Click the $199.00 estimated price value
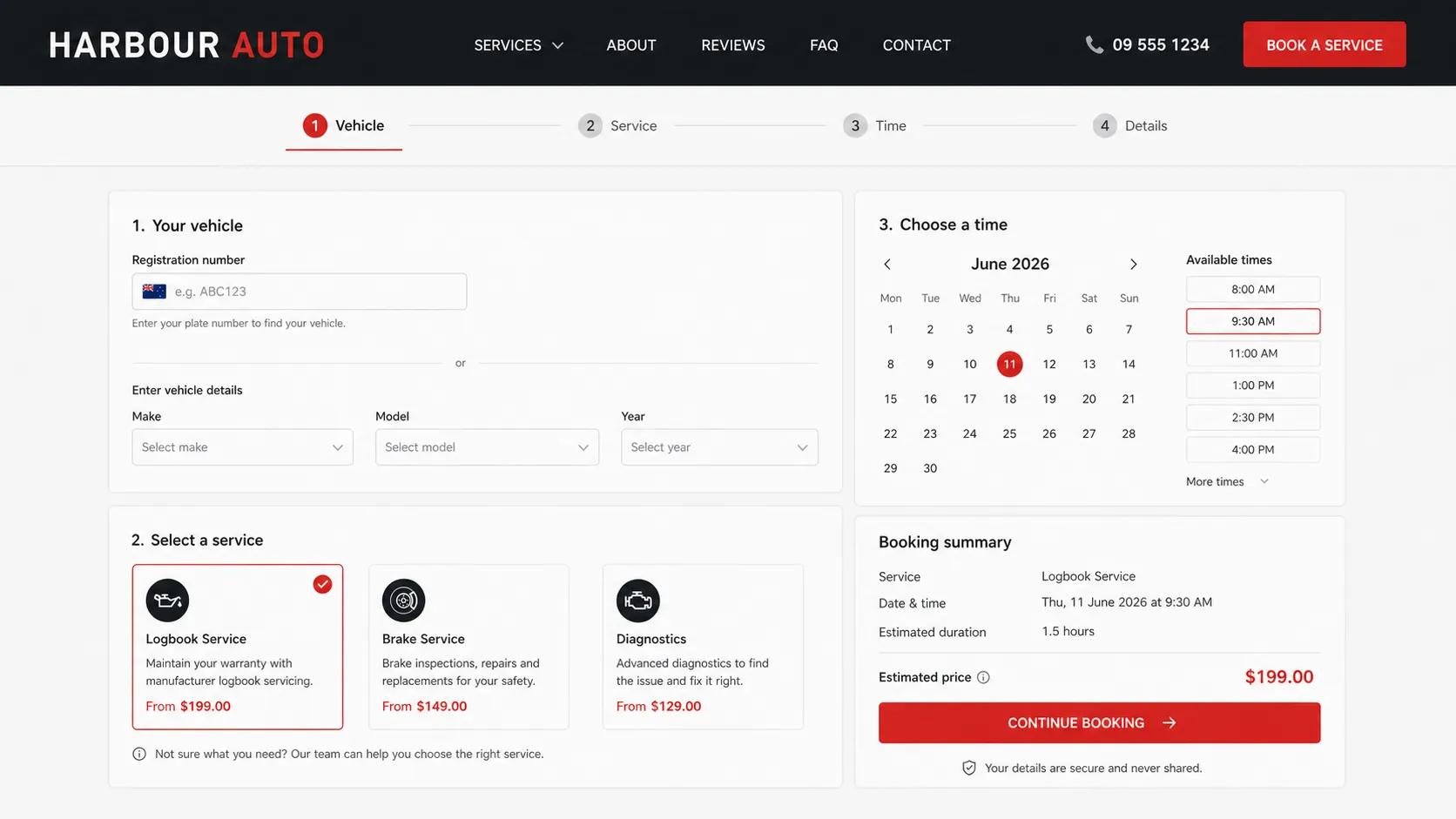Screen dimensions: 1456x819 click(1279, 677)
